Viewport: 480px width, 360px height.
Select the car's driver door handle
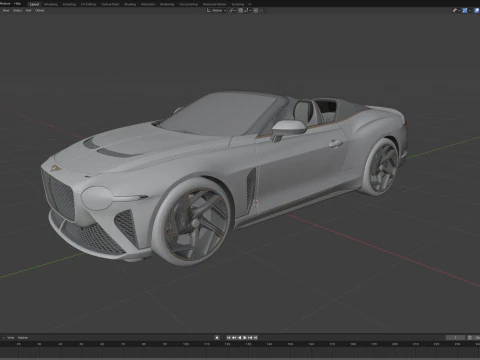335,144
